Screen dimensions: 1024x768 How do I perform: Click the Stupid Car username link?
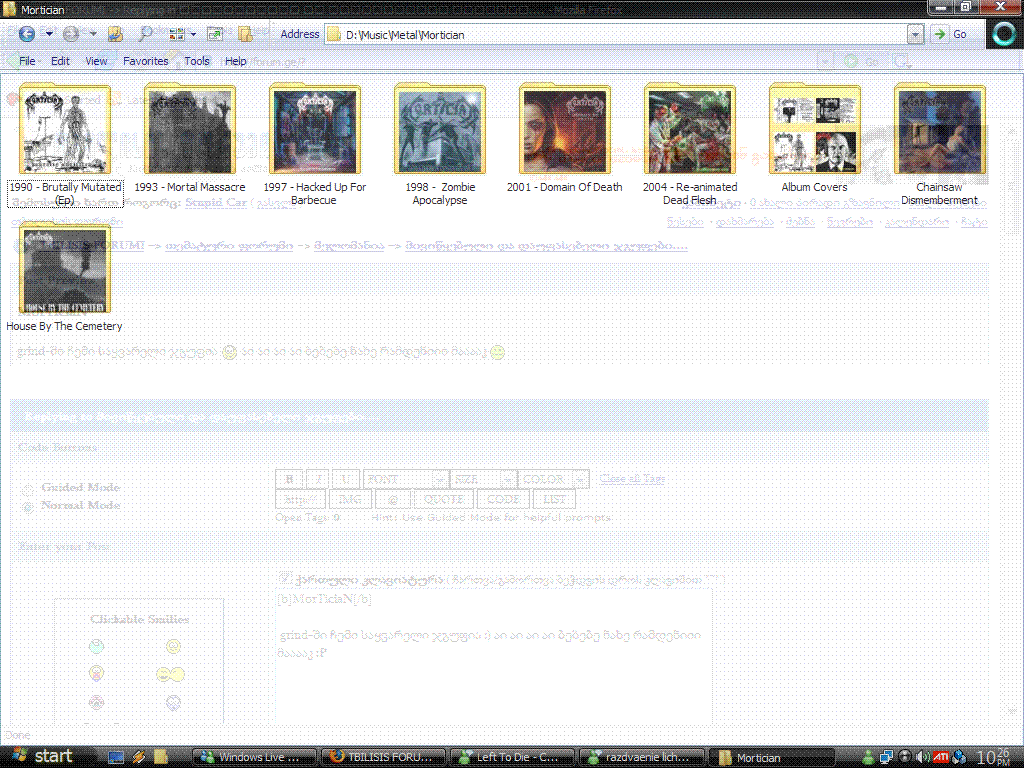216,202
